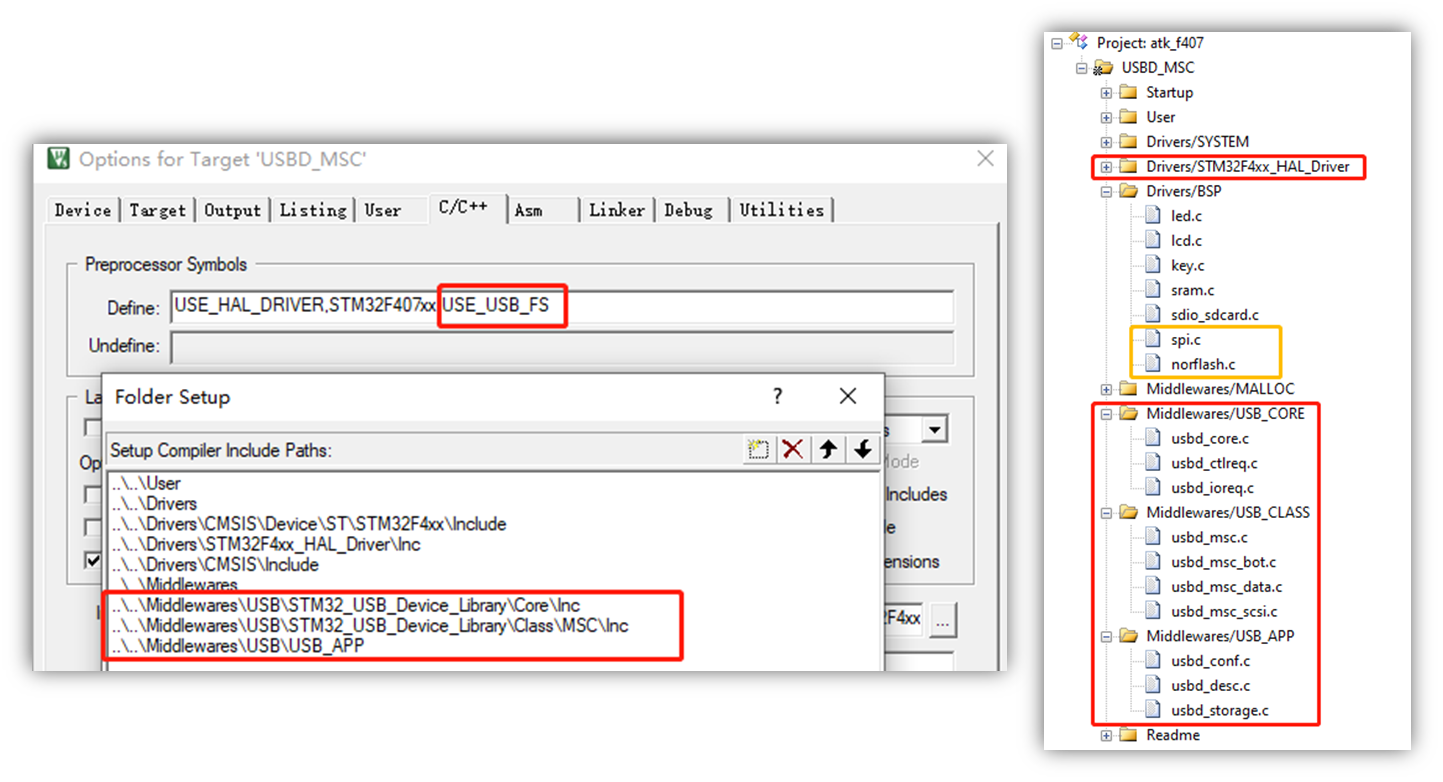Click the usbd_storage.c file icon
This screenshot has height=782, width=1443.
coord(1153,710)
